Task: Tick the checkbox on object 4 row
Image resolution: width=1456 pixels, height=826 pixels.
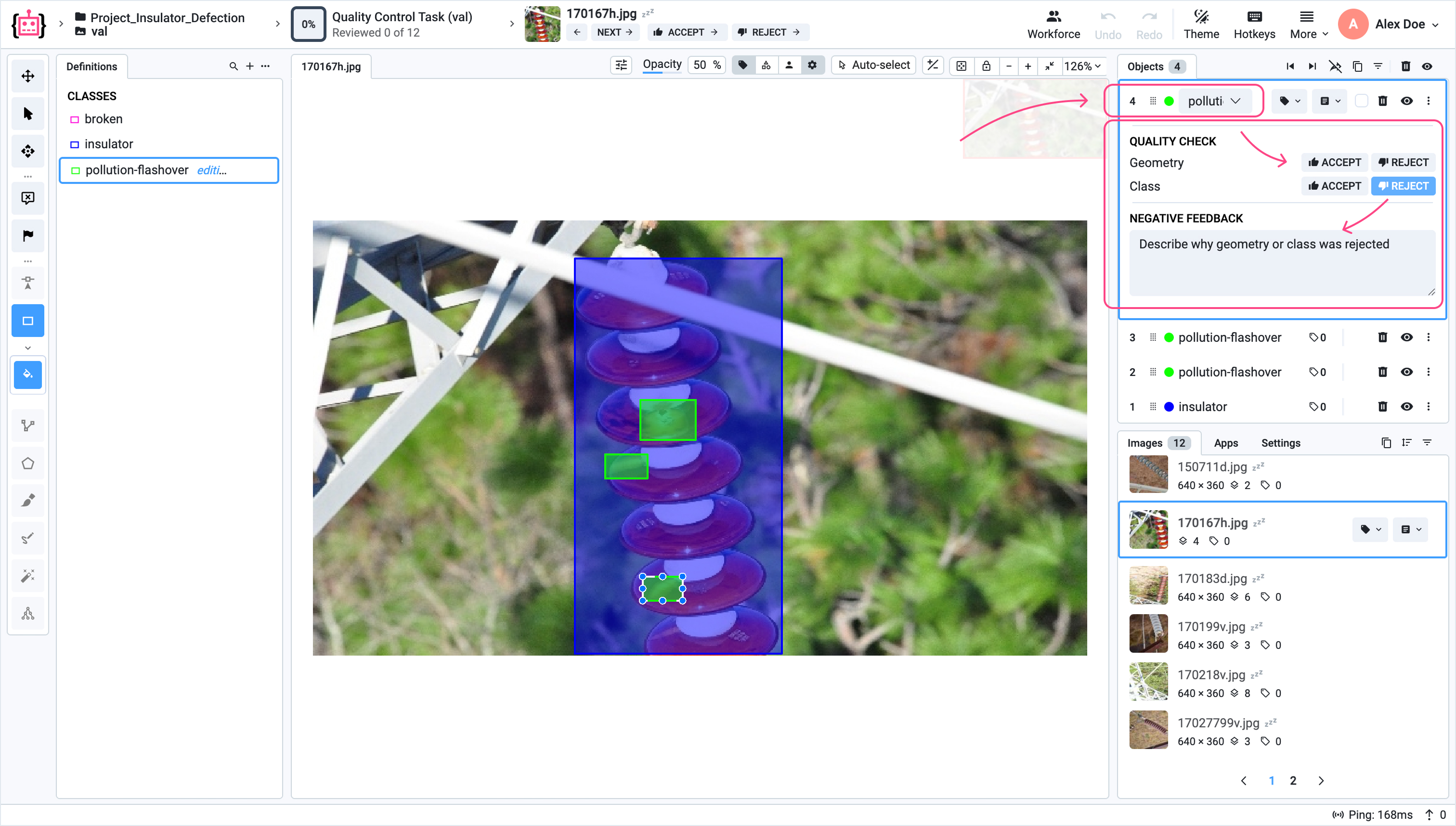Action: (1361, 101)
